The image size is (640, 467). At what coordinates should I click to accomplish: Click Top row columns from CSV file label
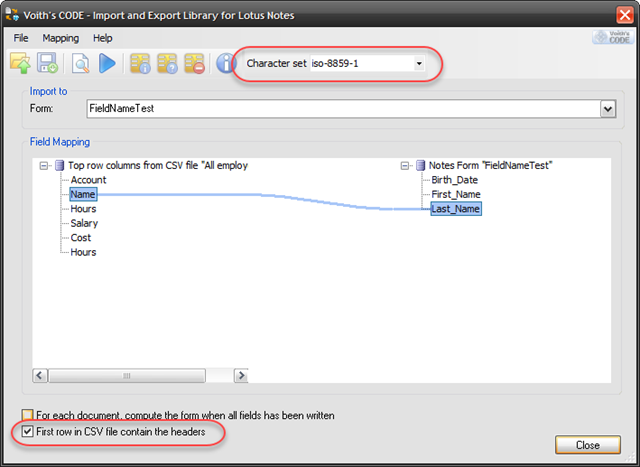[158, 165]
